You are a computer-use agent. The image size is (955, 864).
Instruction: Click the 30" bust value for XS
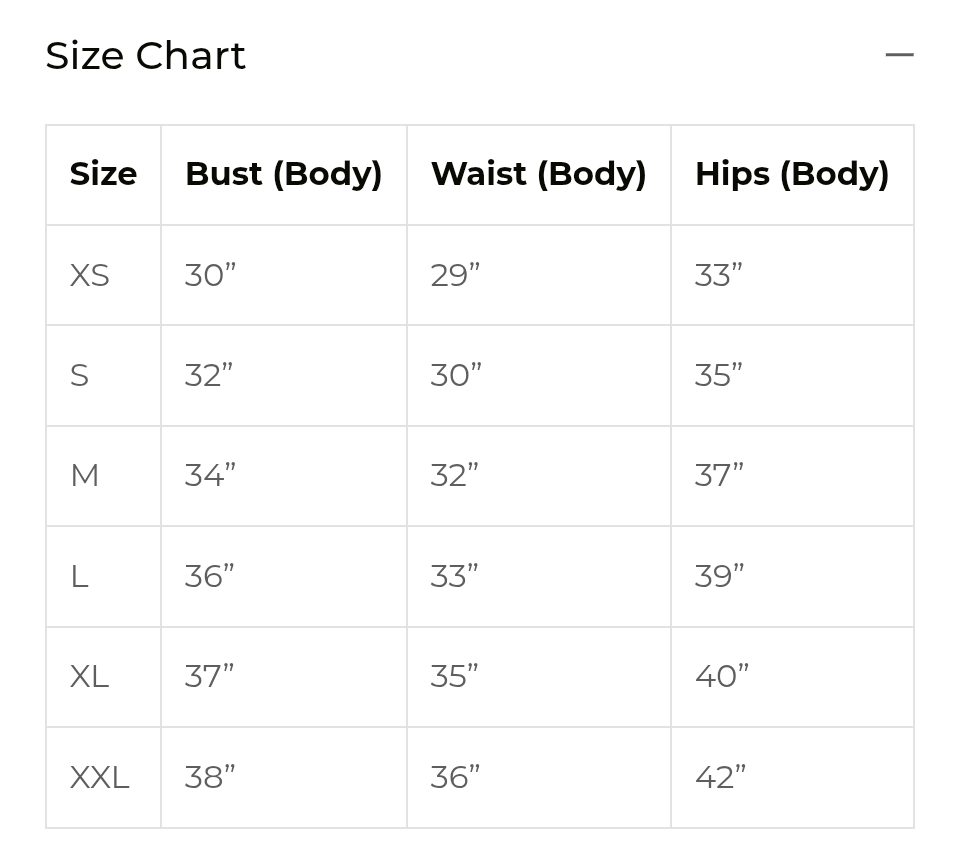(209, 275)
